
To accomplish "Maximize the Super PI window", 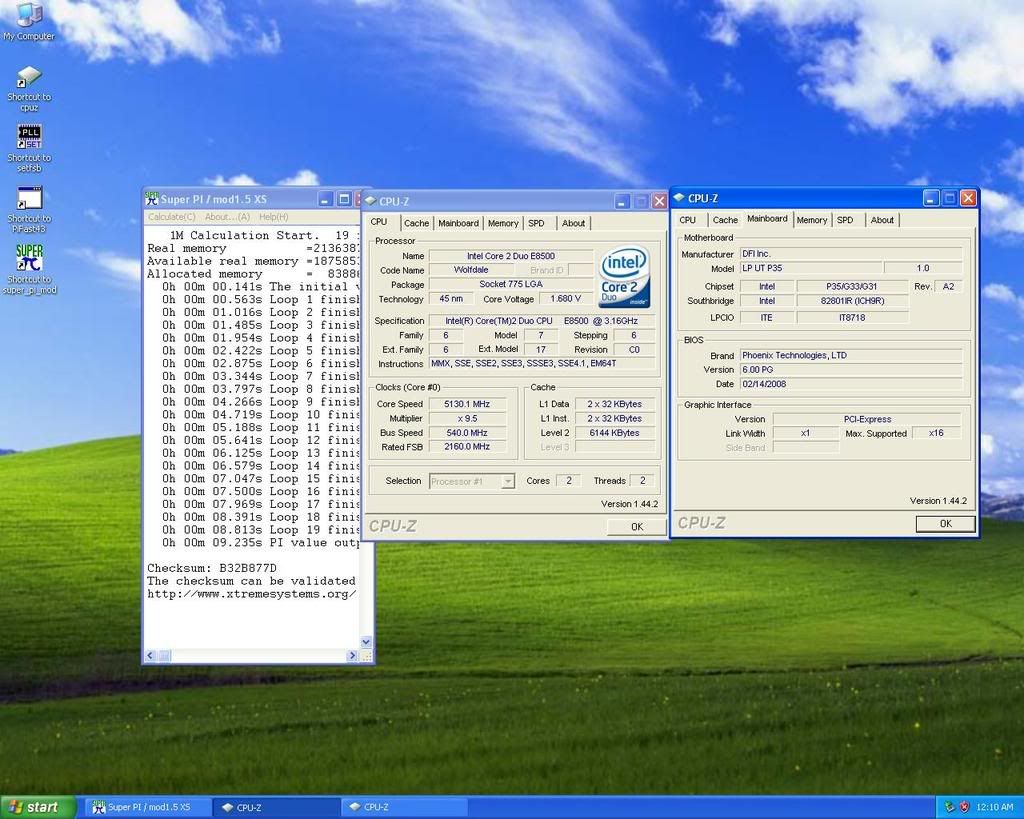I will [x=344, y=199].
